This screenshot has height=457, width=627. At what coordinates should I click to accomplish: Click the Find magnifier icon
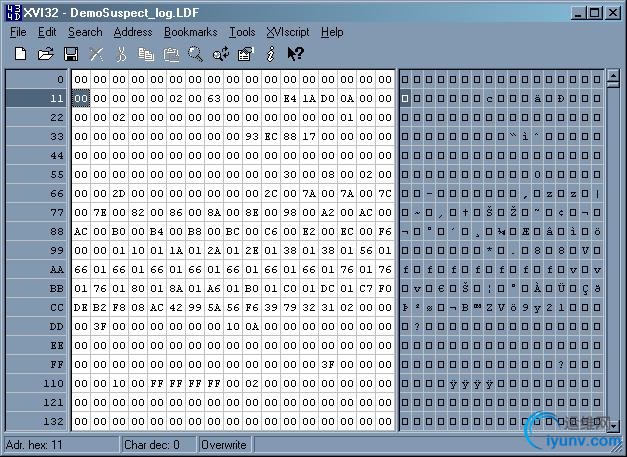tap(196, 54)
